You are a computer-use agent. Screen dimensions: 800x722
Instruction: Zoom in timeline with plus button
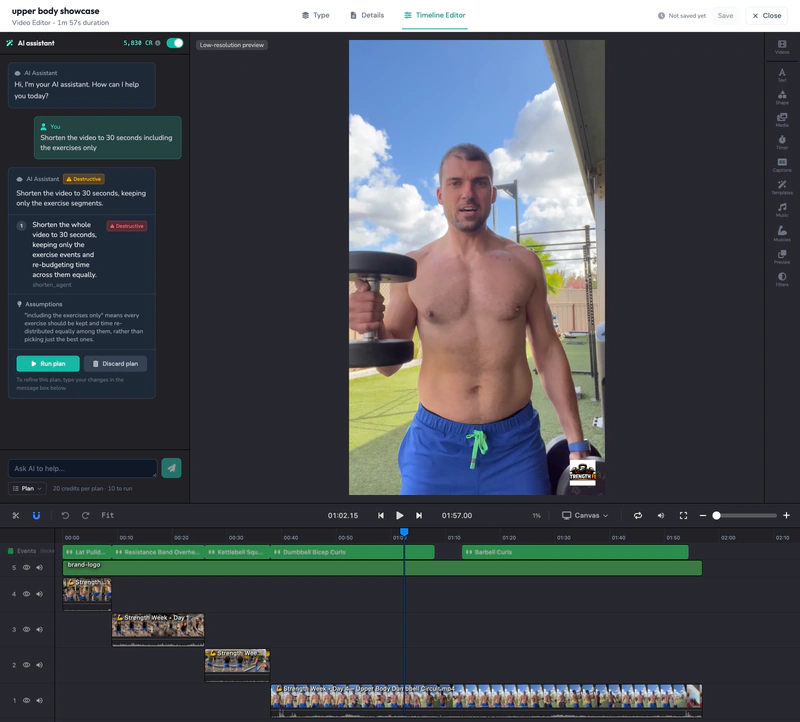point(786,515)
